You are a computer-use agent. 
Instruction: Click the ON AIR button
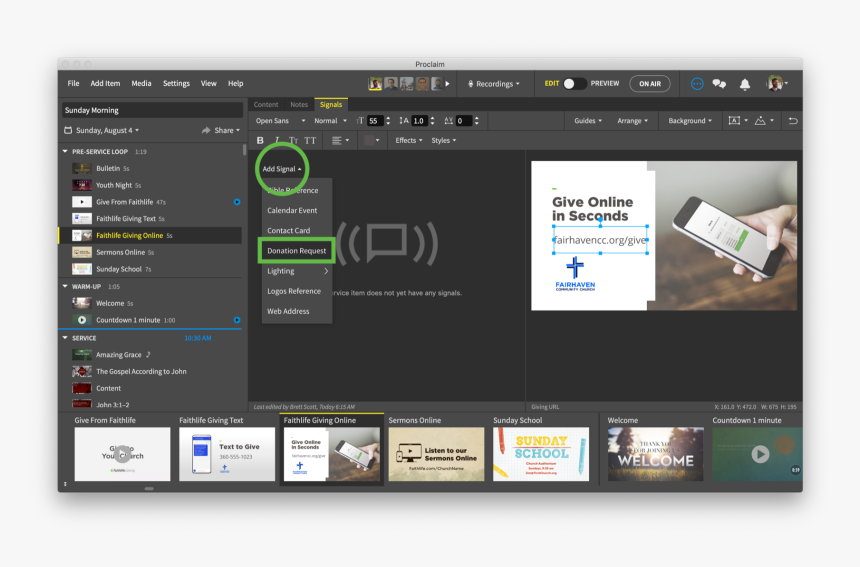649,84
